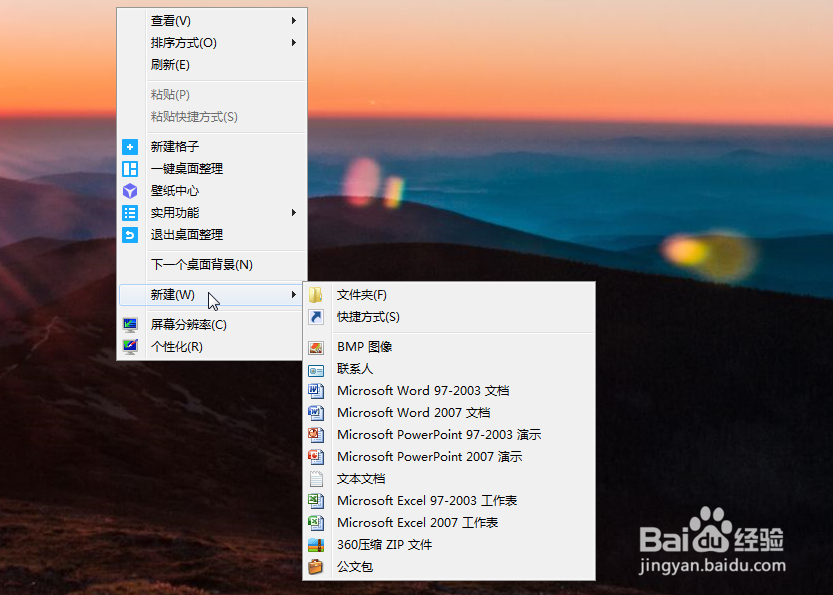Expand the 排序方式(O) submenu arrow

click(x=293, y=42)
